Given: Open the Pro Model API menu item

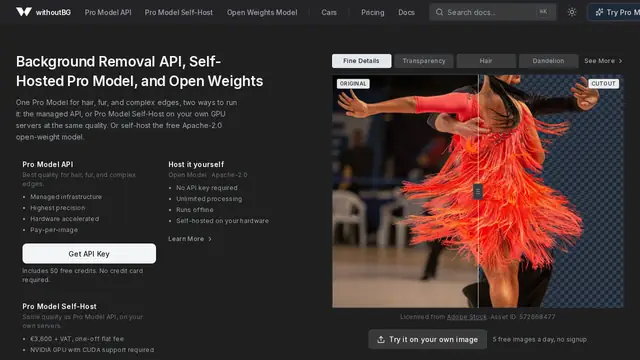Looking at the screenshot, I should [x=108, y=13].
